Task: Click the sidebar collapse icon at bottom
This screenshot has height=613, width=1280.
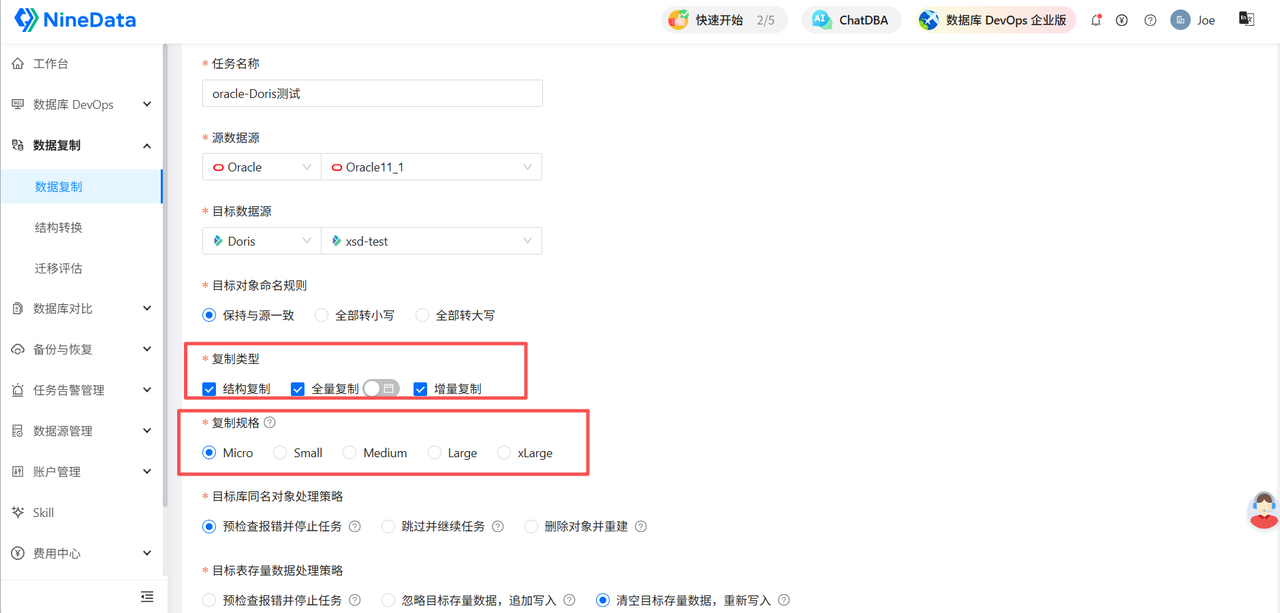Action: click(x=147, y=597)
